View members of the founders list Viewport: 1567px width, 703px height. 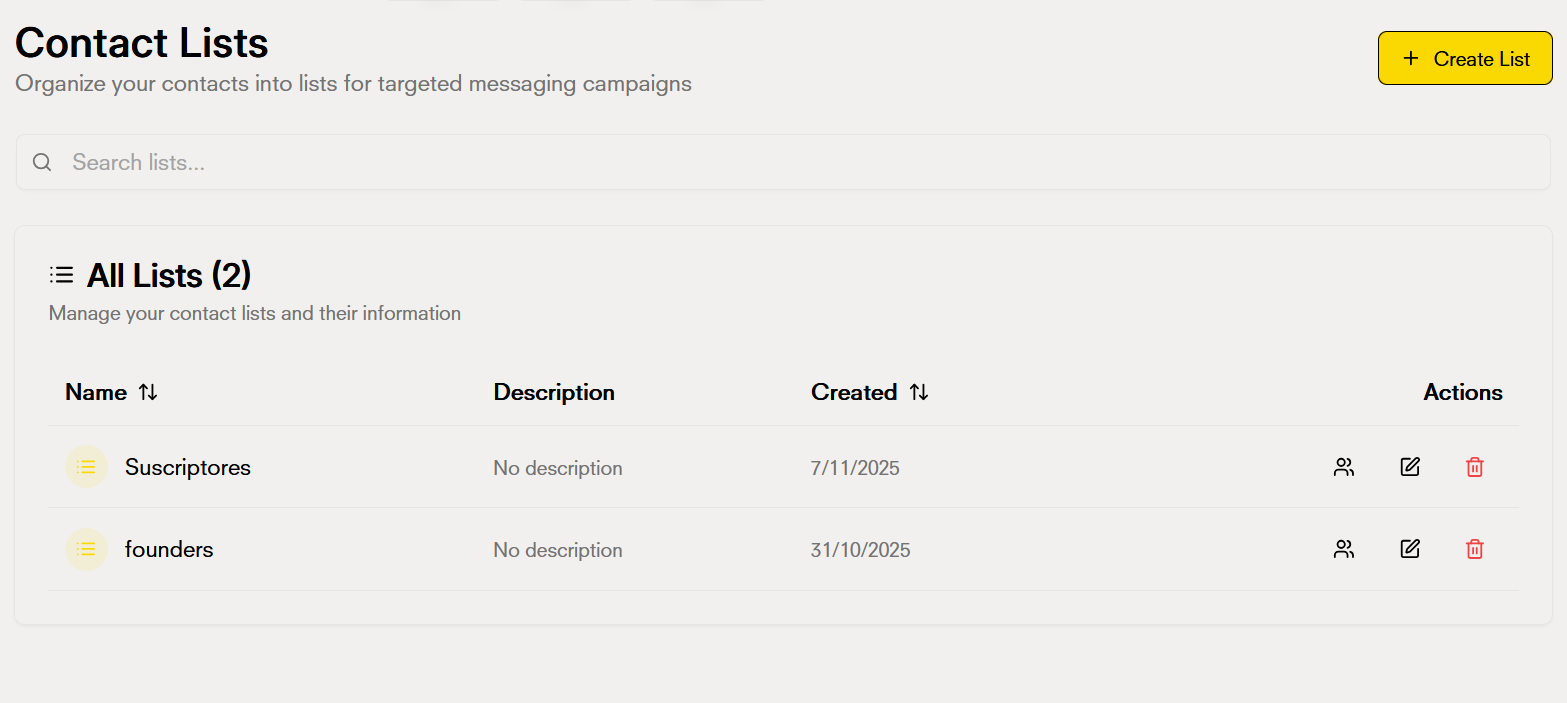tap(1344, 549)
